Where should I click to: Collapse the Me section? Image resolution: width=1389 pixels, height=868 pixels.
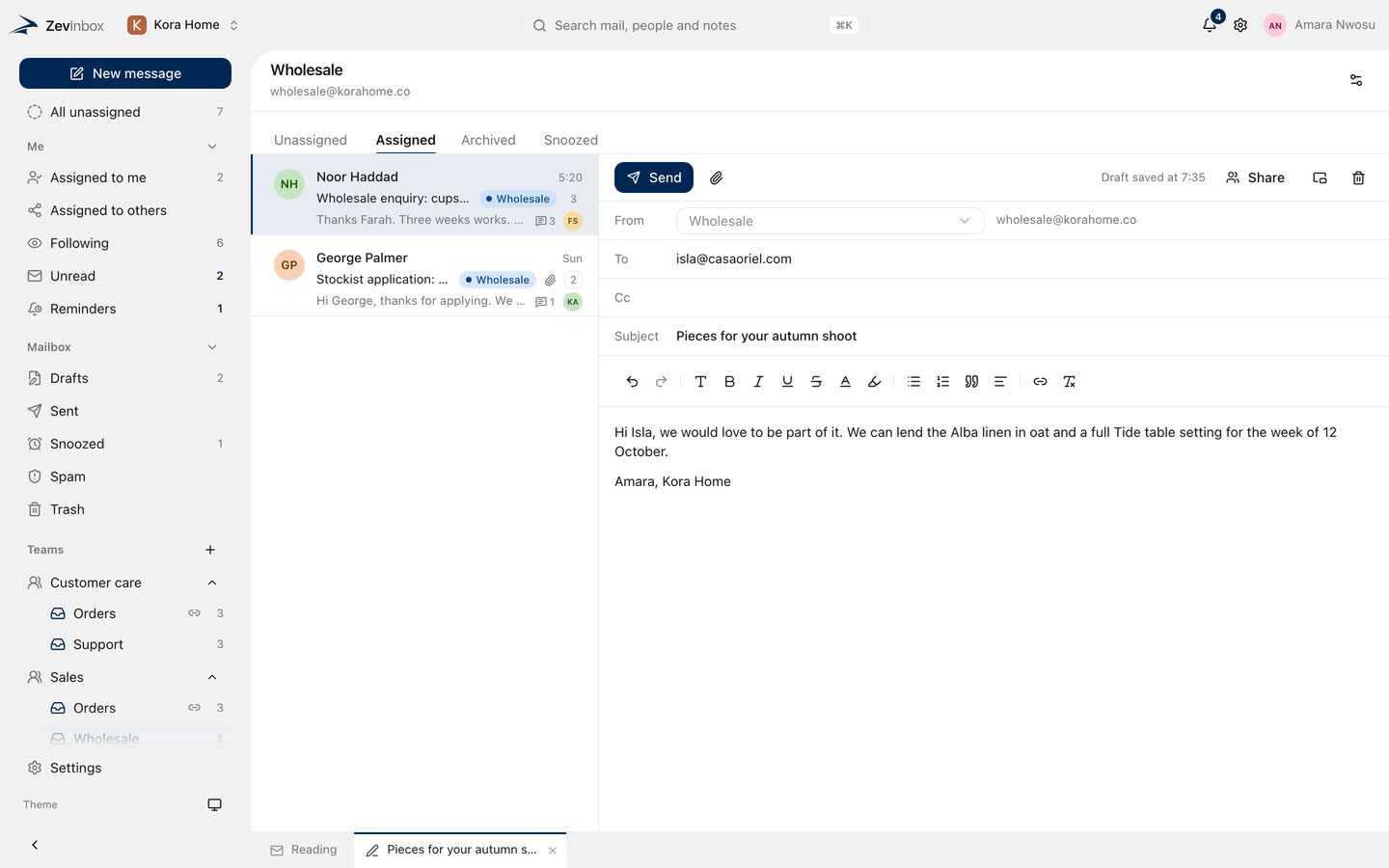[x=212, y=147]
